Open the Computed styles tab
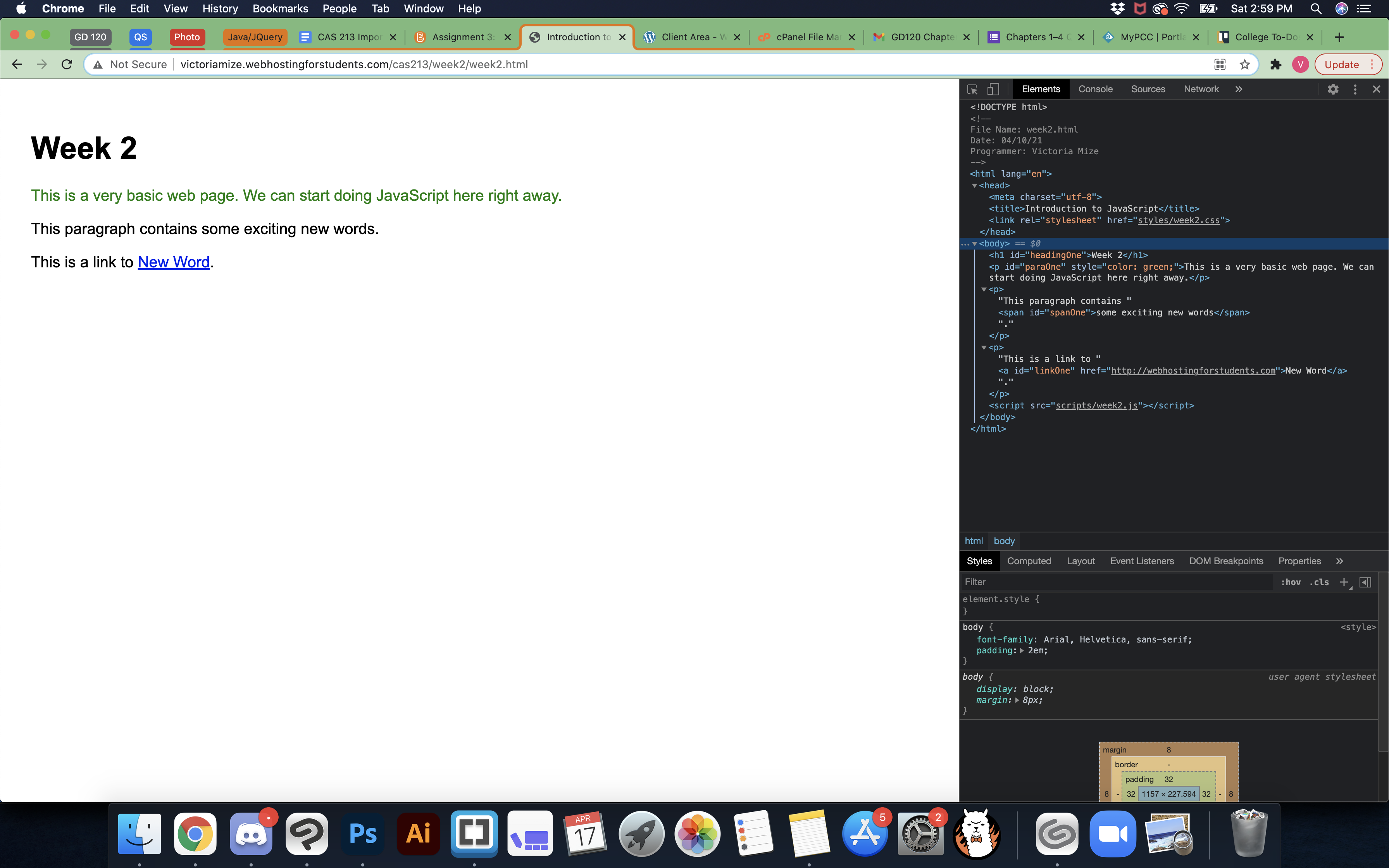This screenshot has height=868, width=1389. point(1029,561)
